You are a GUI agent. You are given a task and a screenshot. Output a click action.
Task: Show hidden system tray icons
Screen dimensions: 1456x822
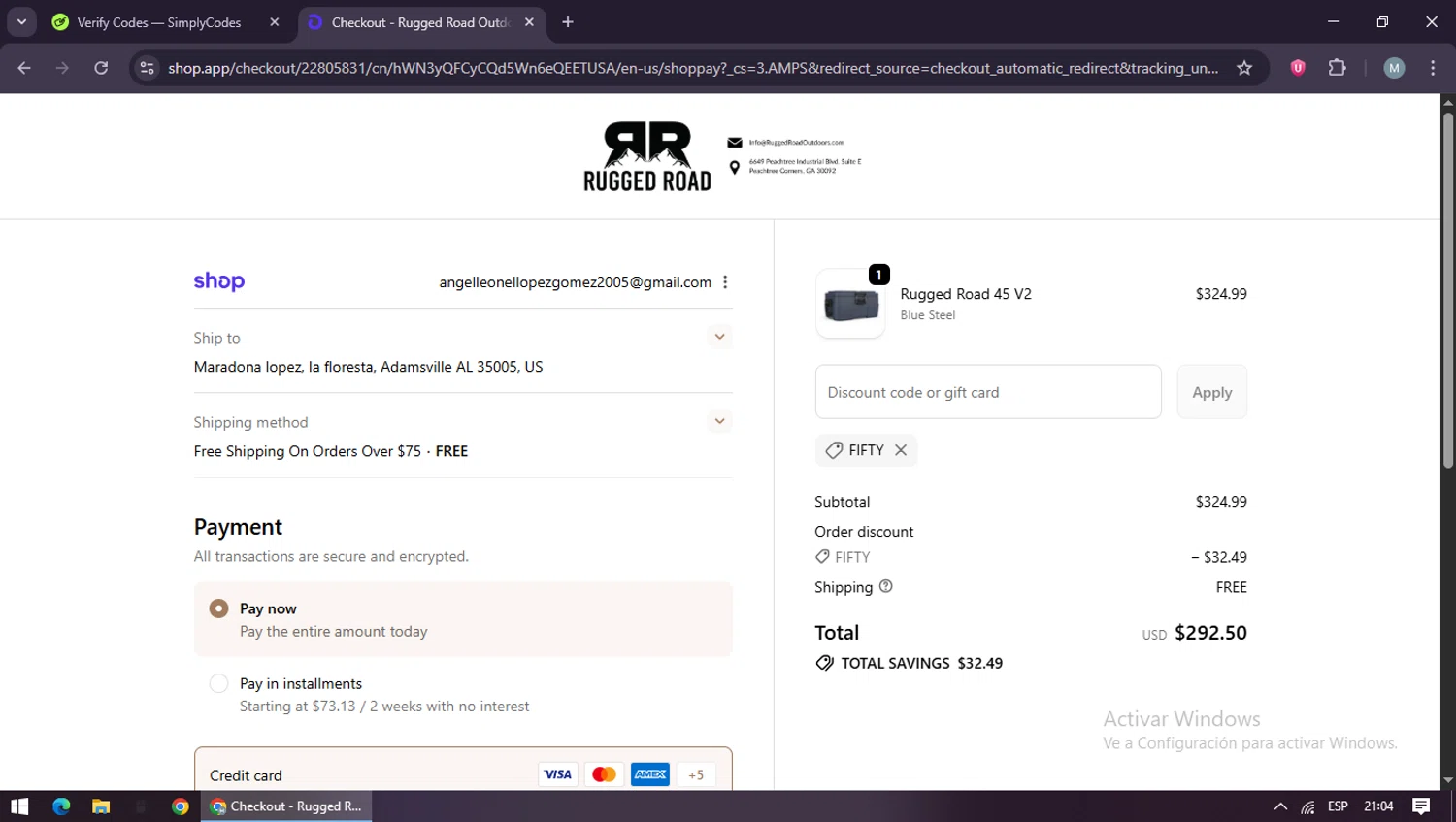click(1280, 806)
